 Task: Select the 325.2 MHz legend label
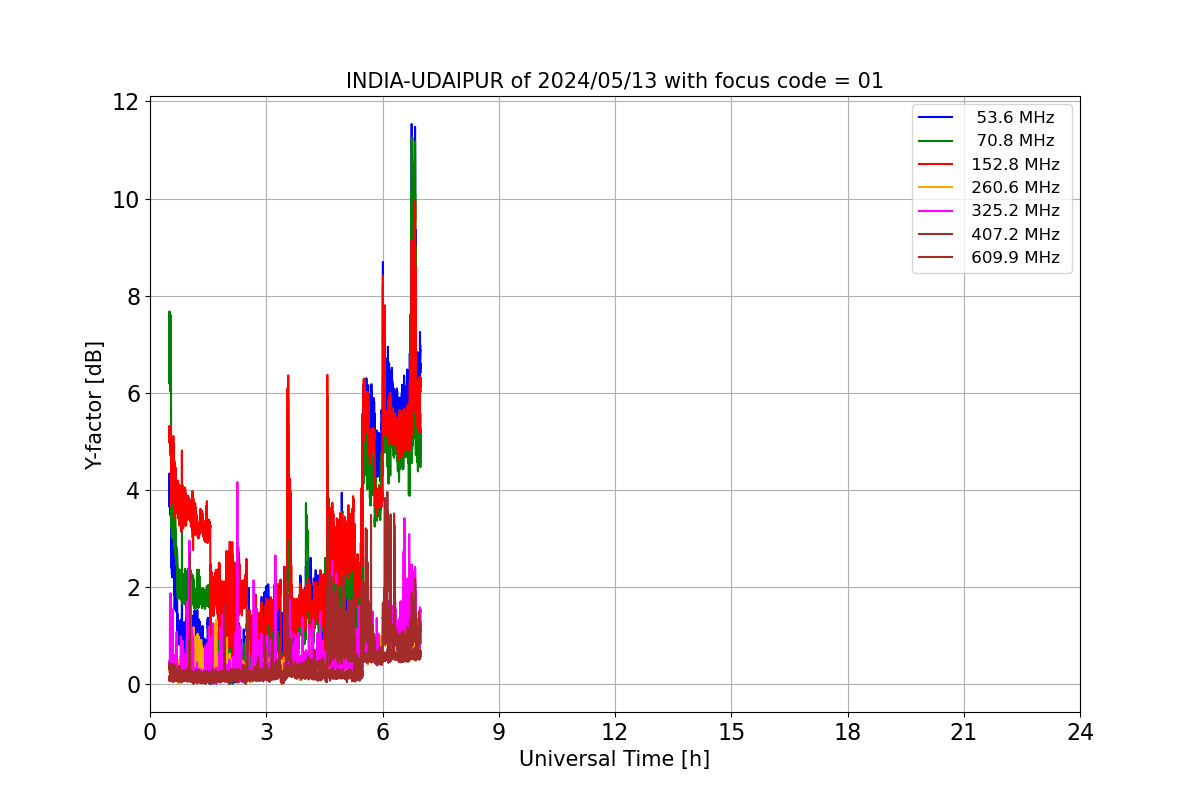[1015, 211]
